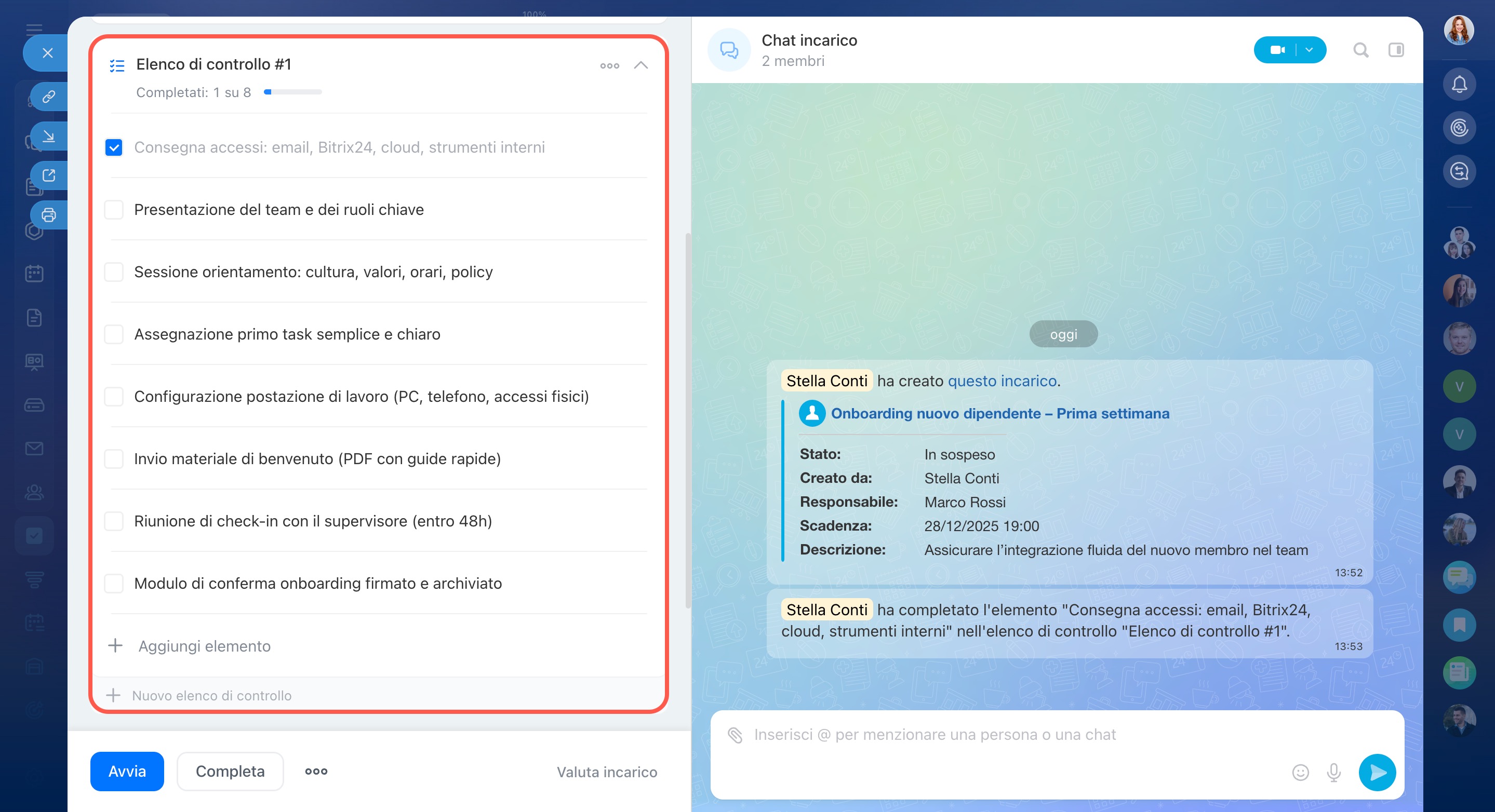Open the 'questo incarico' link

pos(1002,381)
